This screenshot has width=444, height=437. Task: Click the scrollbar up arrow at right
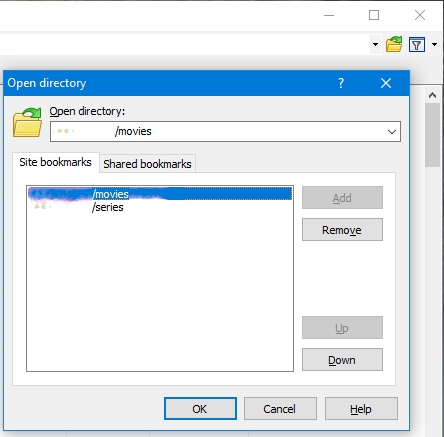433,95
